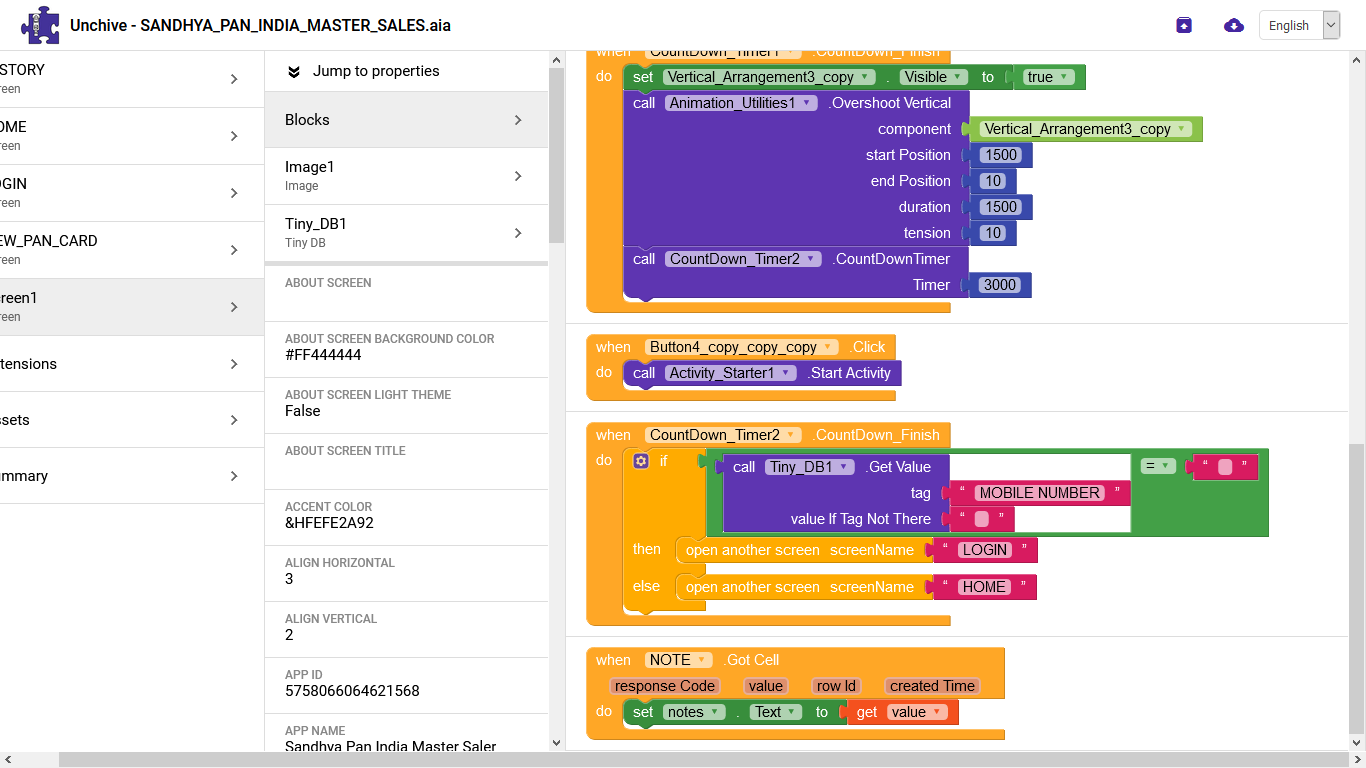Select the Summary item in the sidebar

[x=120, y=476]
